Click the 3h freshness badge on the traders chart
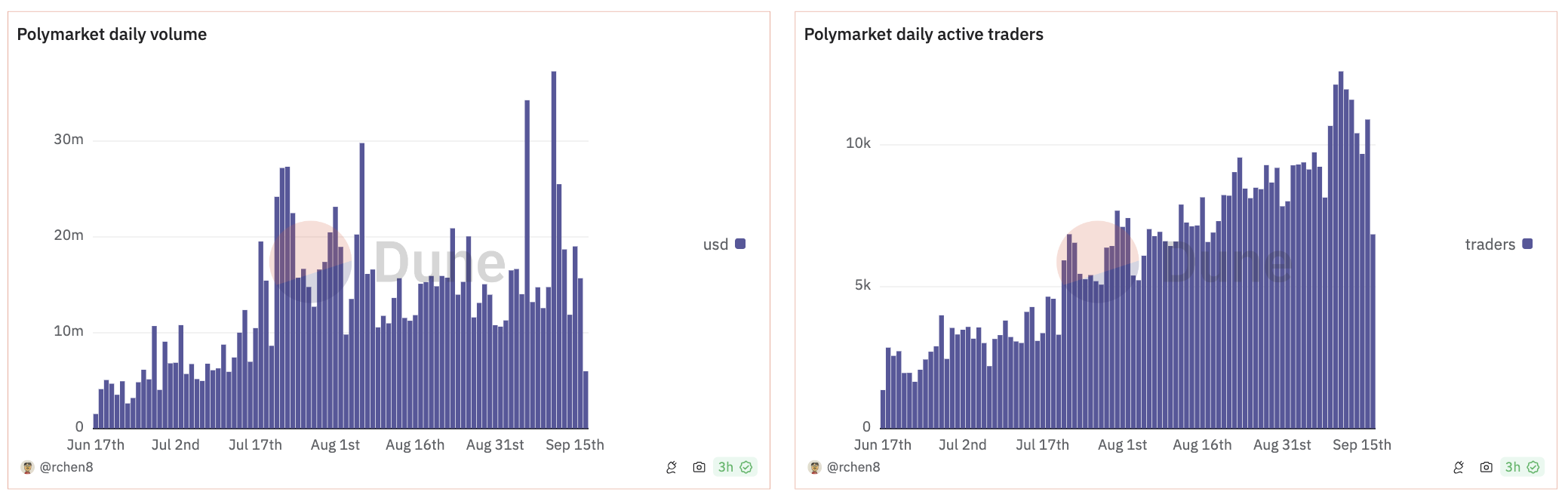The width and height of the screenshot is (1568, 498). tap(1521, 467)
